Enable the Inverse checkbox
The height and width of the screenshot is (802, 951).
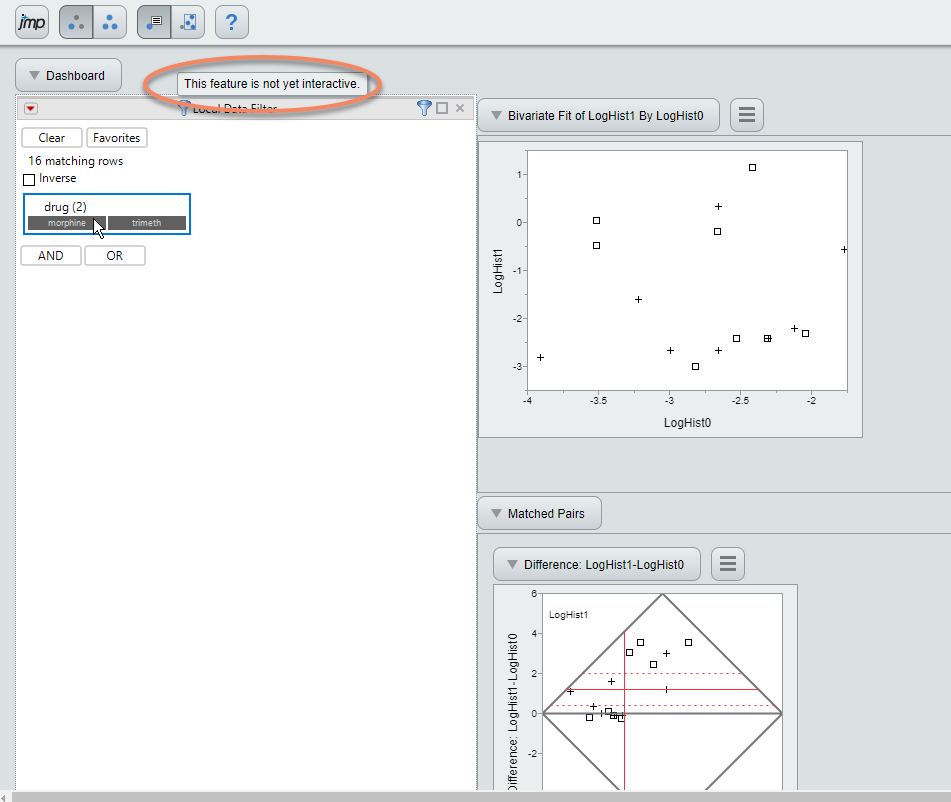(x=29, y=180)
